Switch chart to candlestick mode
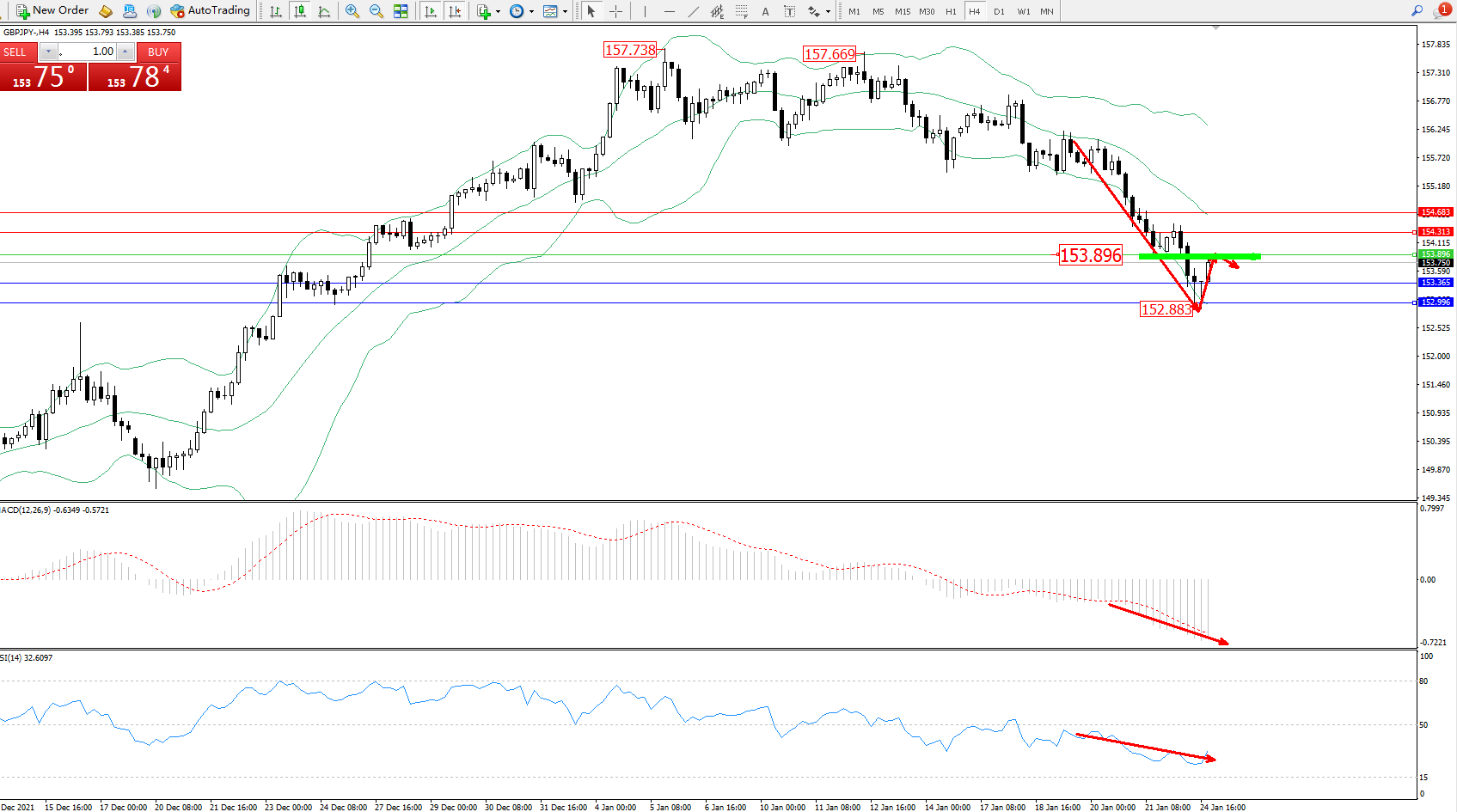The width and height of the screenshot is (1457, 812). 300,11
